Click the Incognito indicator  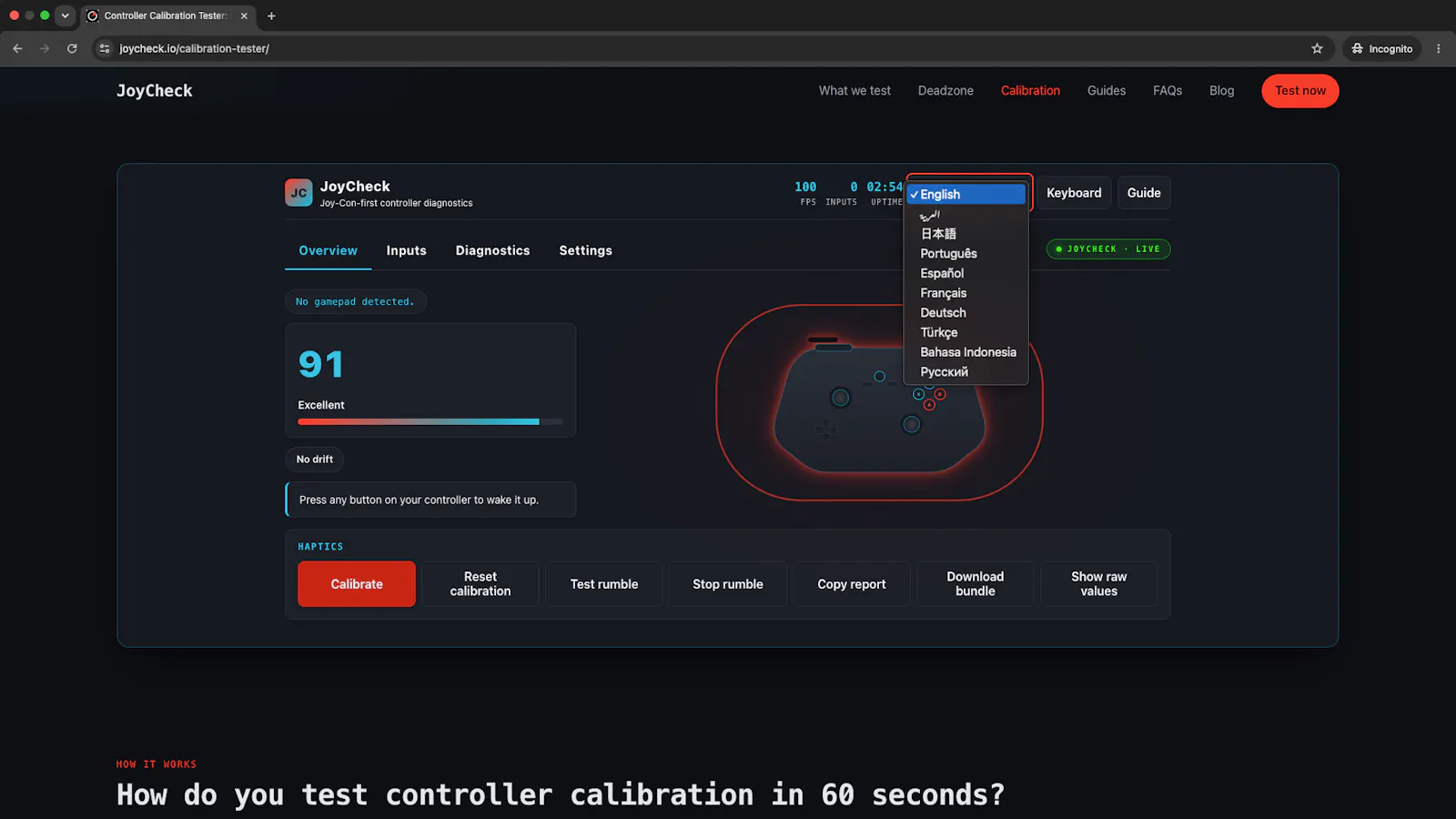point(1382,48)
